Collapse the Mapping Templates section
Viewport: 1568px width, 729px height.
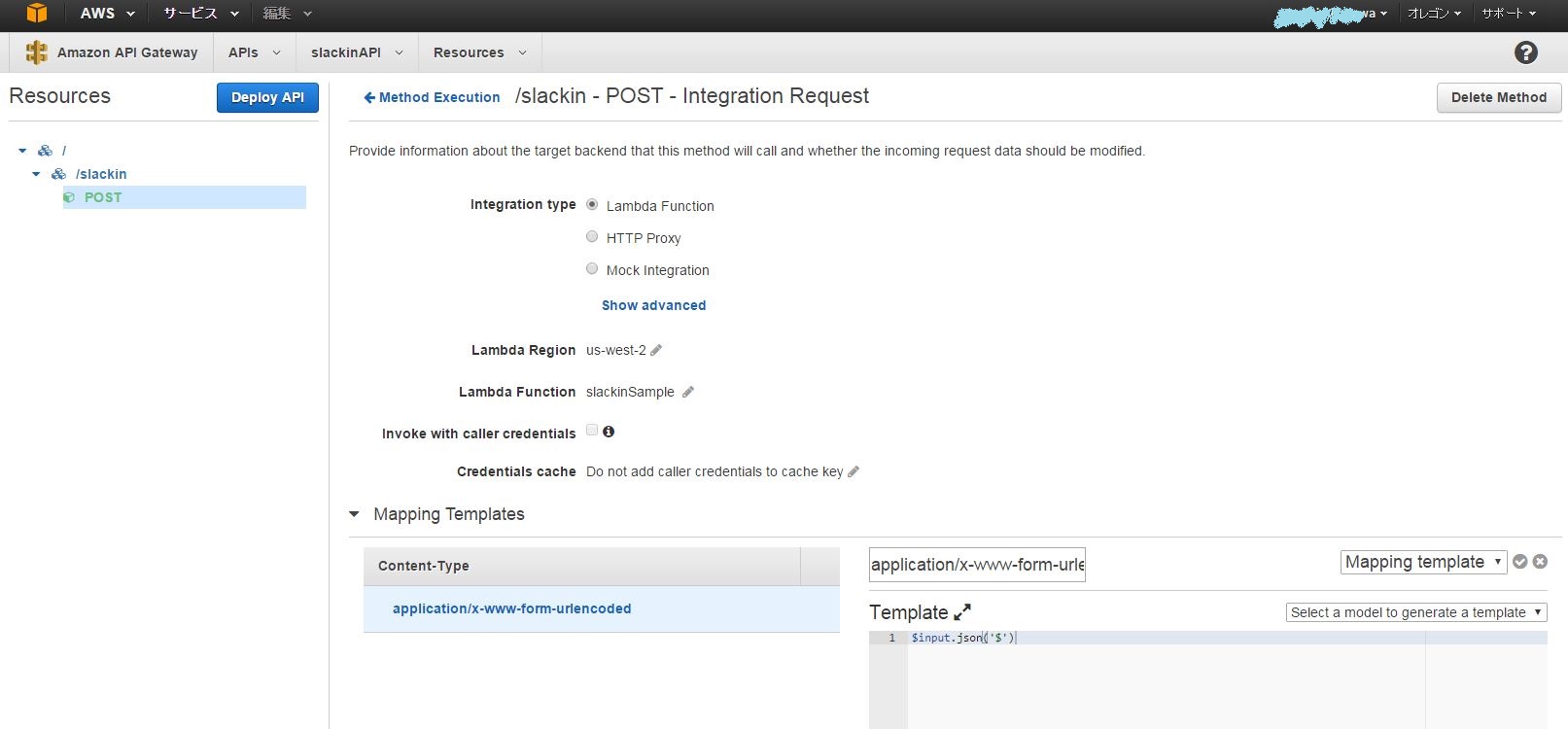click(x=355, y=514)
